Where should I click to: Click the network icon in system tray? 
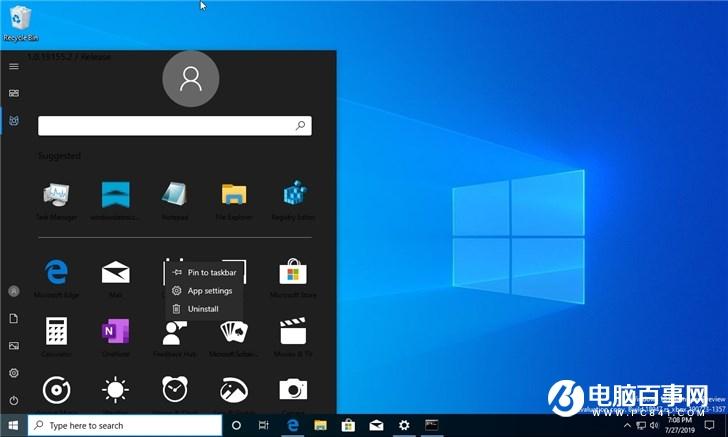coord(641,425)
